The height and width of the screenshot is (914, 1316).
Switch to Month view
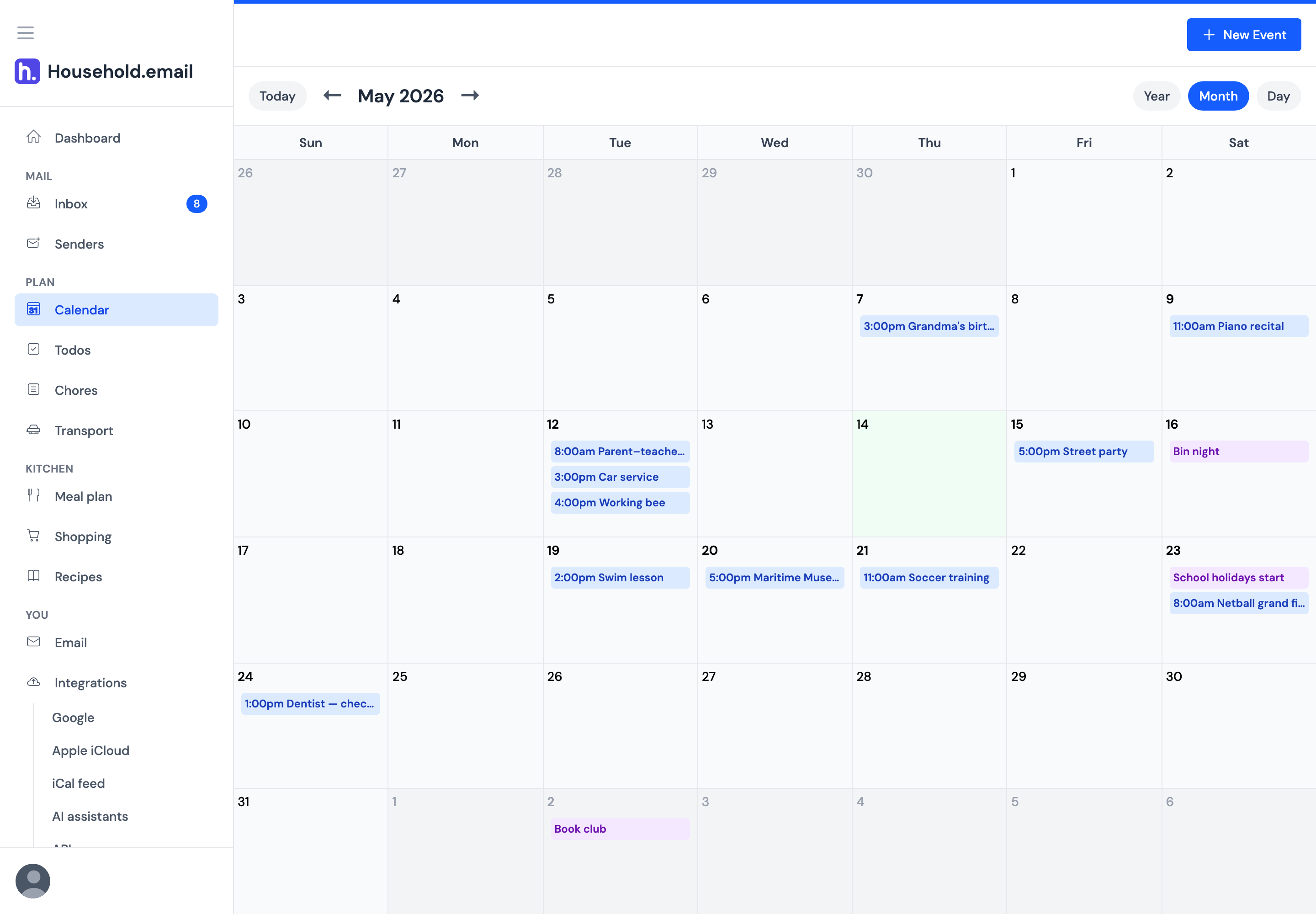[1218, 96]
